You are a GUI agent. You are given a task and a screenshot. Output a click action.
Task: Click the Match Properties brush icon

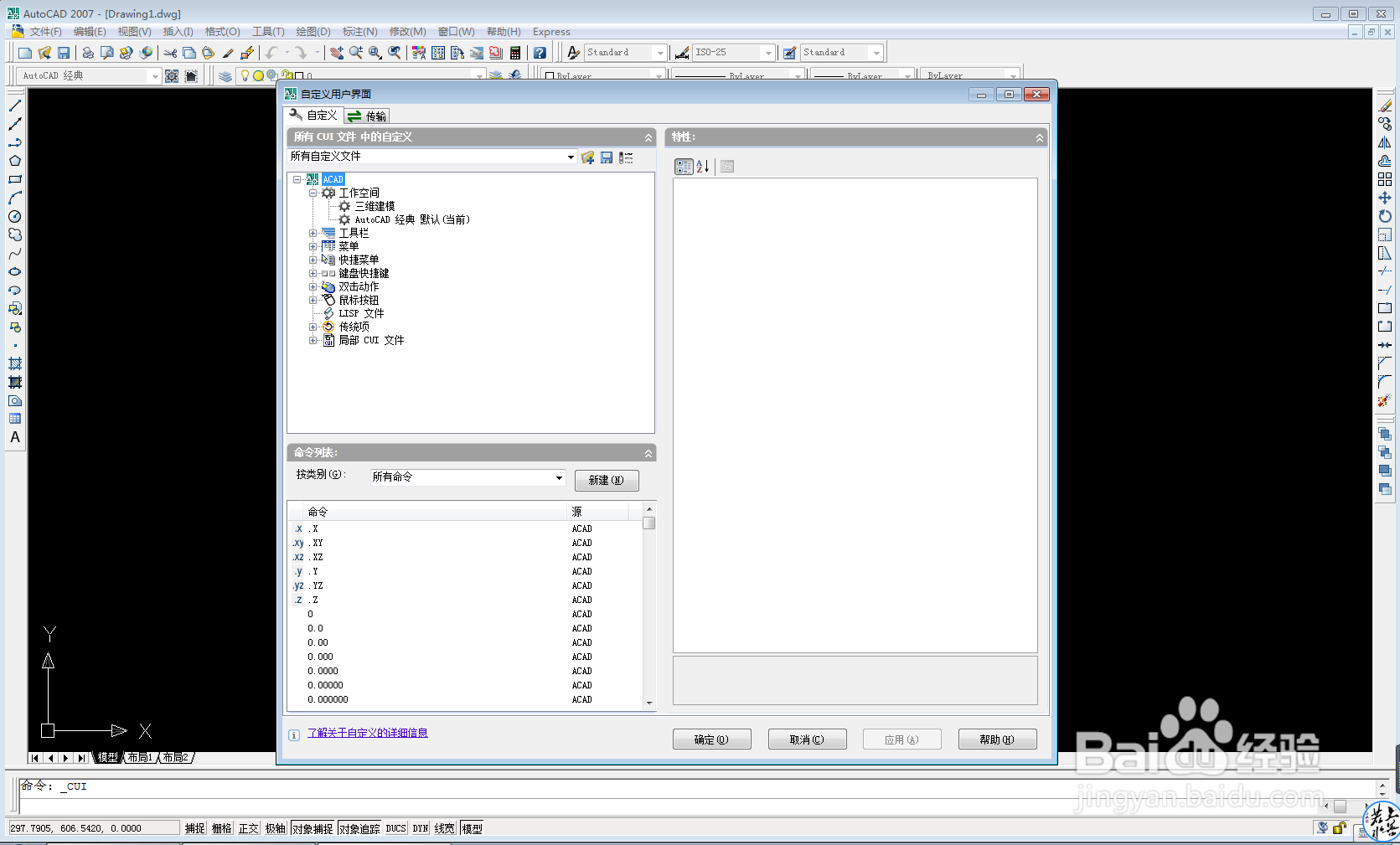click(x=228, y=53)
